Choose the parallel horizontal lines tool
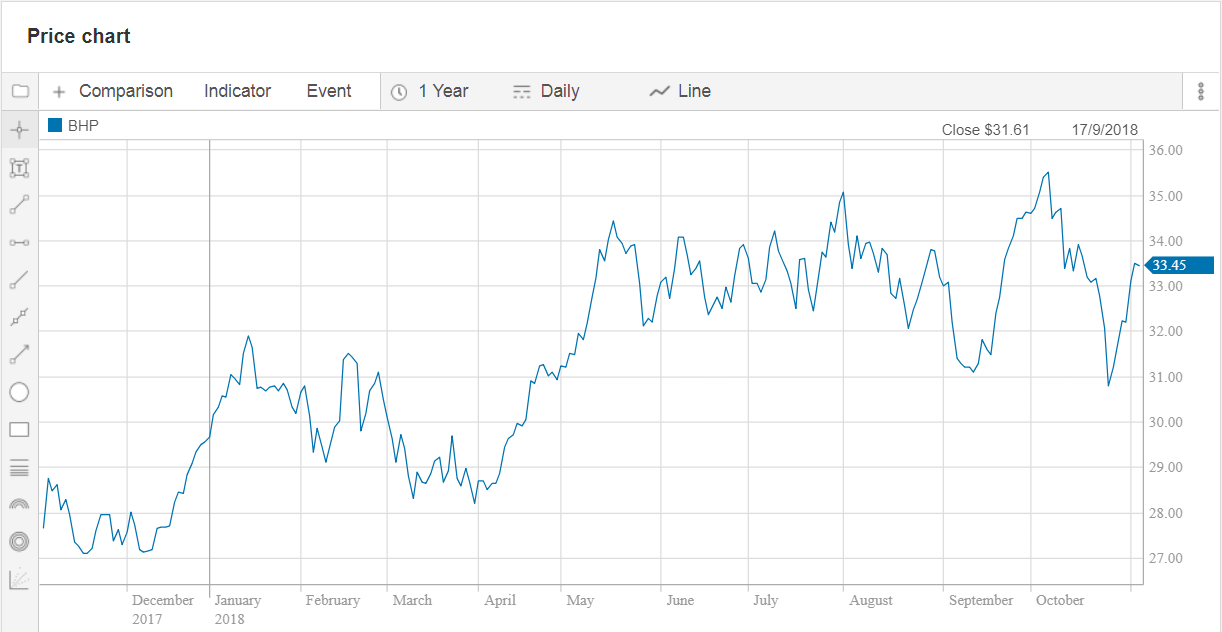Viewport: 1222px width, 632px height. coord(19,467)
